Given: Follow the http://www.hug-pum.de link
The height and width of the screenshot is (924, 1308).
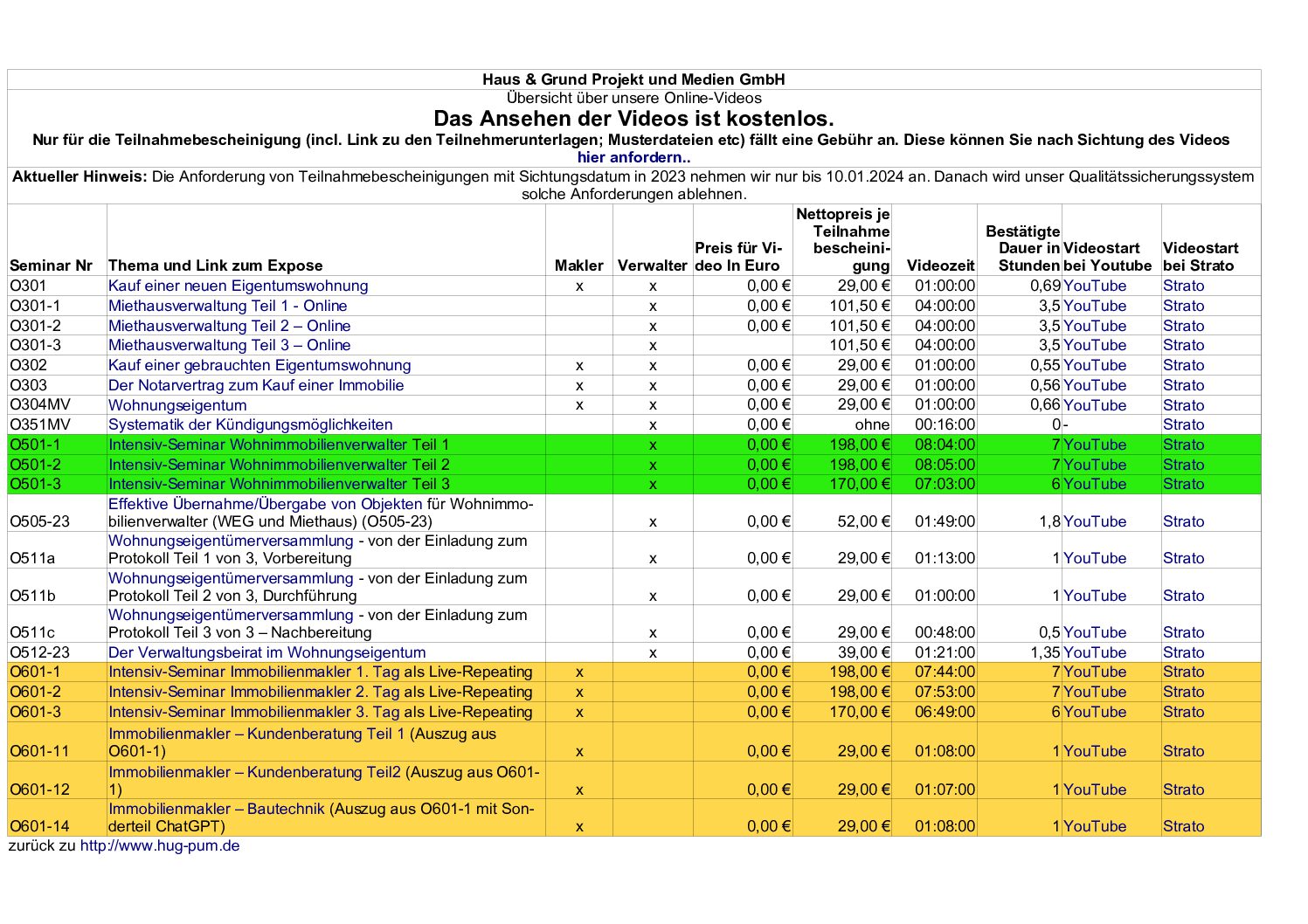Looking at the screenshot, I should pos(160,845).
